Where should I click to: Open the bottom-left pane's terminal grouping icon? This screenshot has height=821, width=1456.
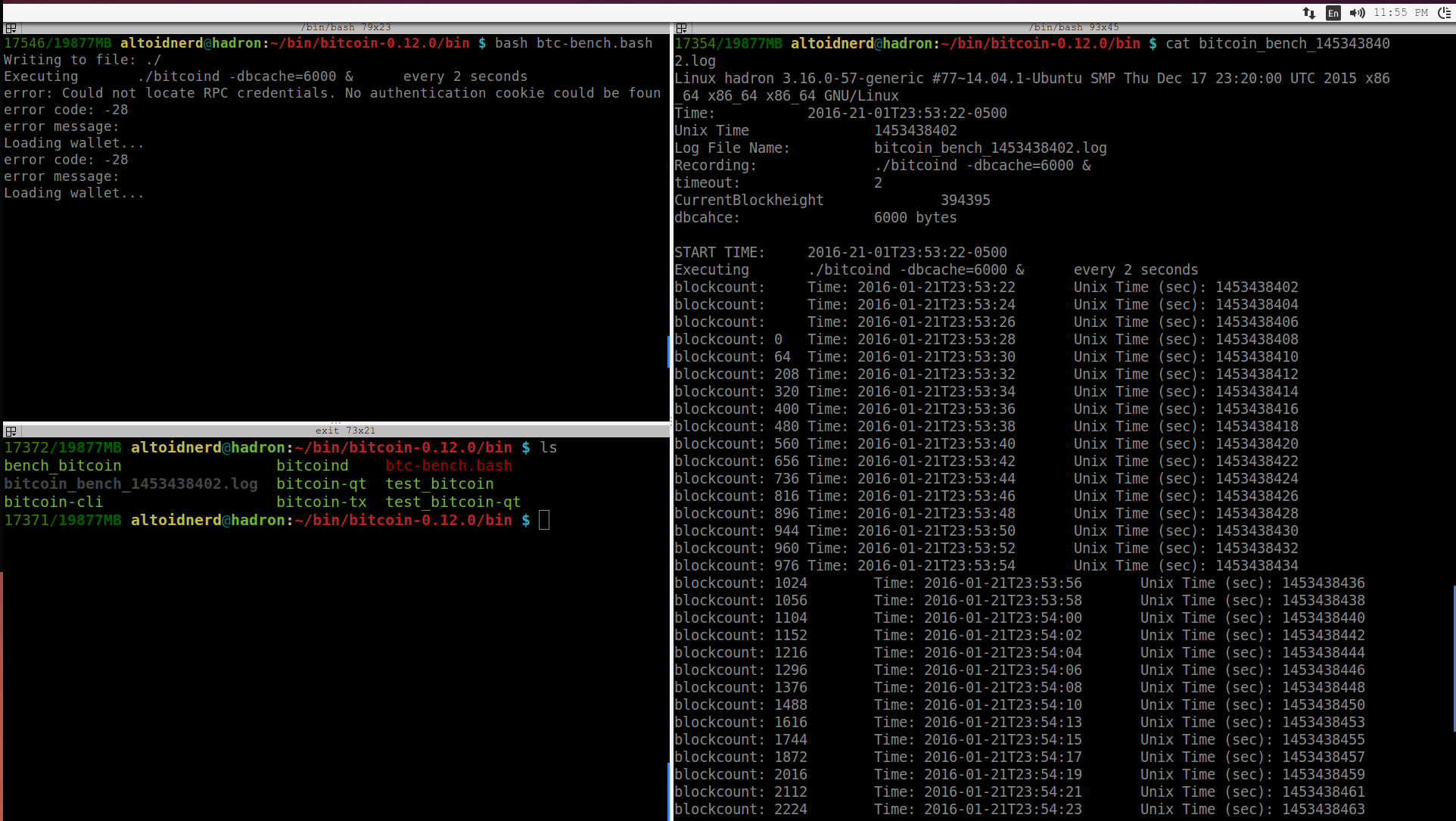point(11,431)
